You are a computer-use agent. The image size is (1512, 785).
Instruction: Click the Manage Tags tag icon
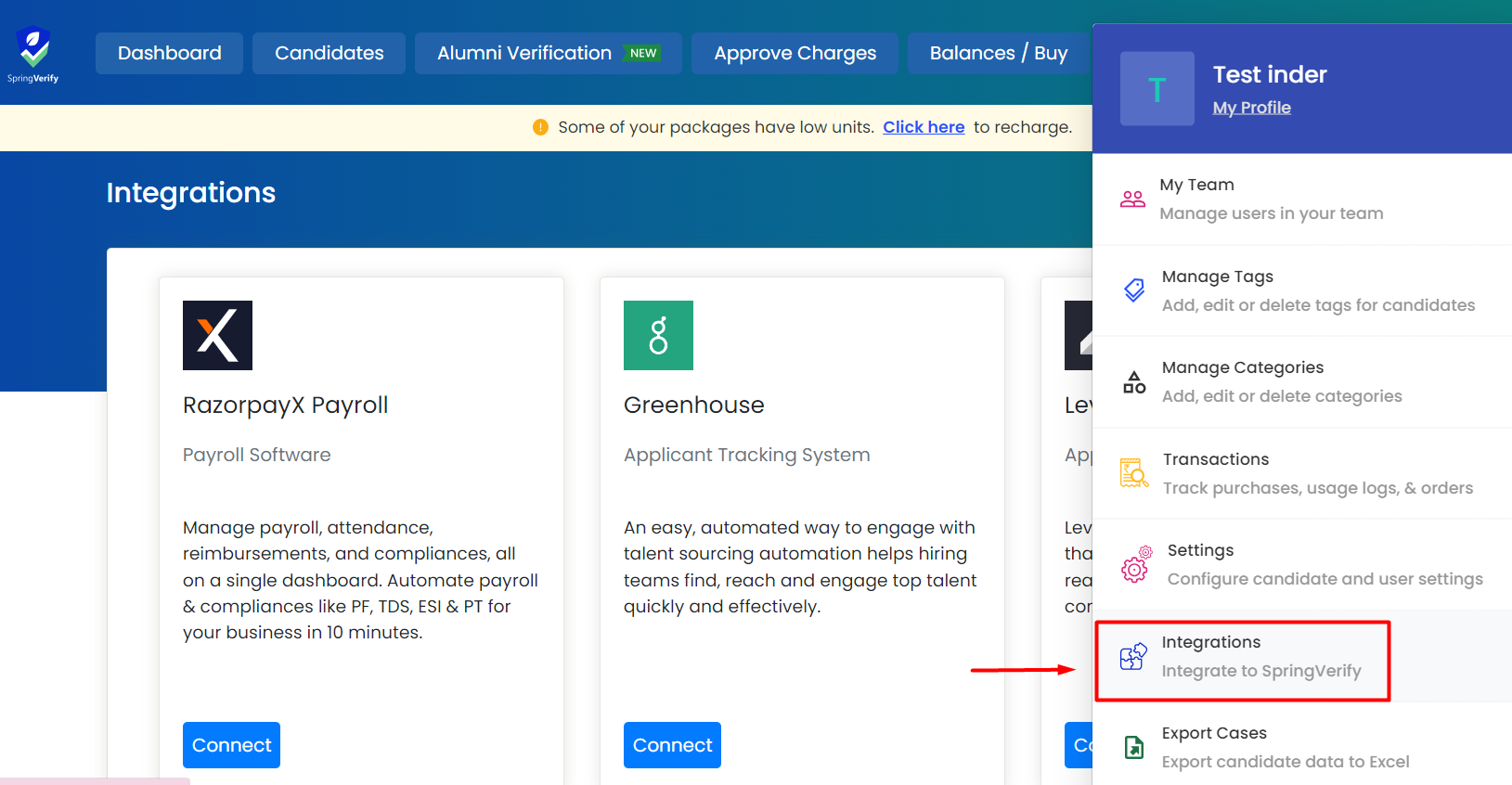pos(1134,290)
